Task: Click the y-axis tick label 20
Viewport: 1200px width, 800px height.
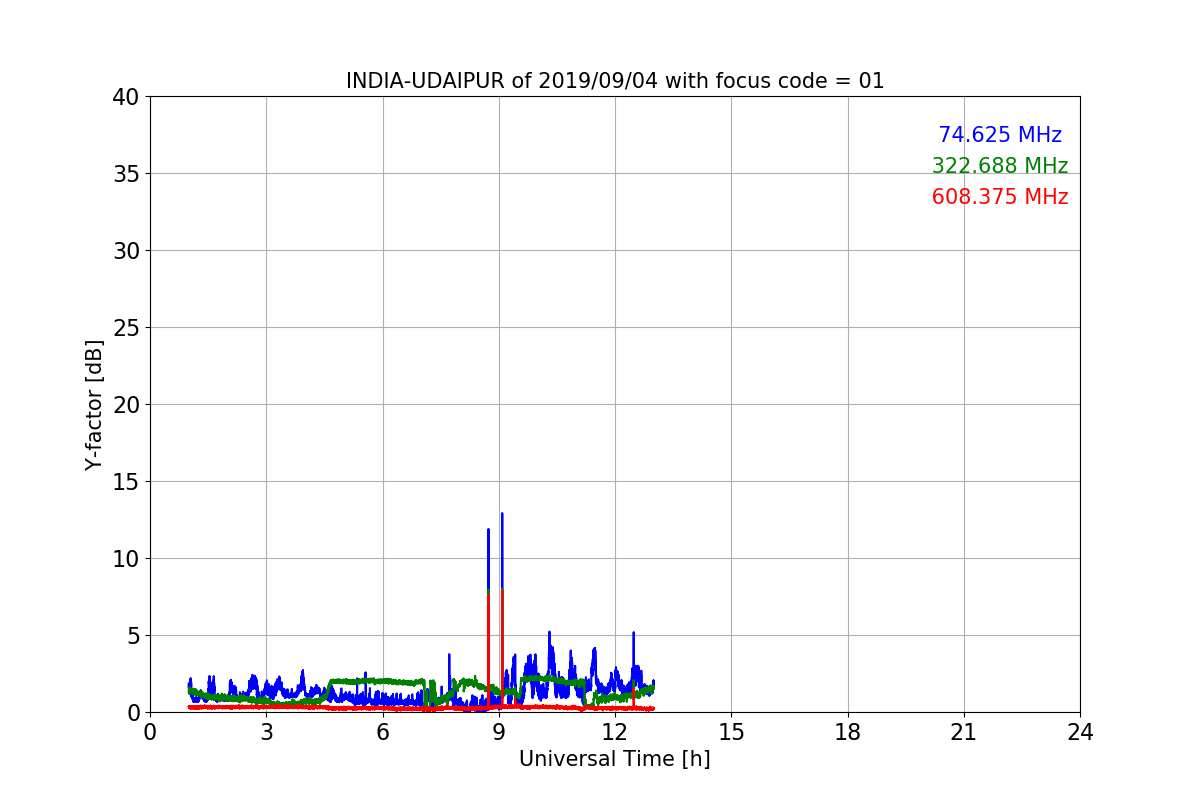Action: 125,405
